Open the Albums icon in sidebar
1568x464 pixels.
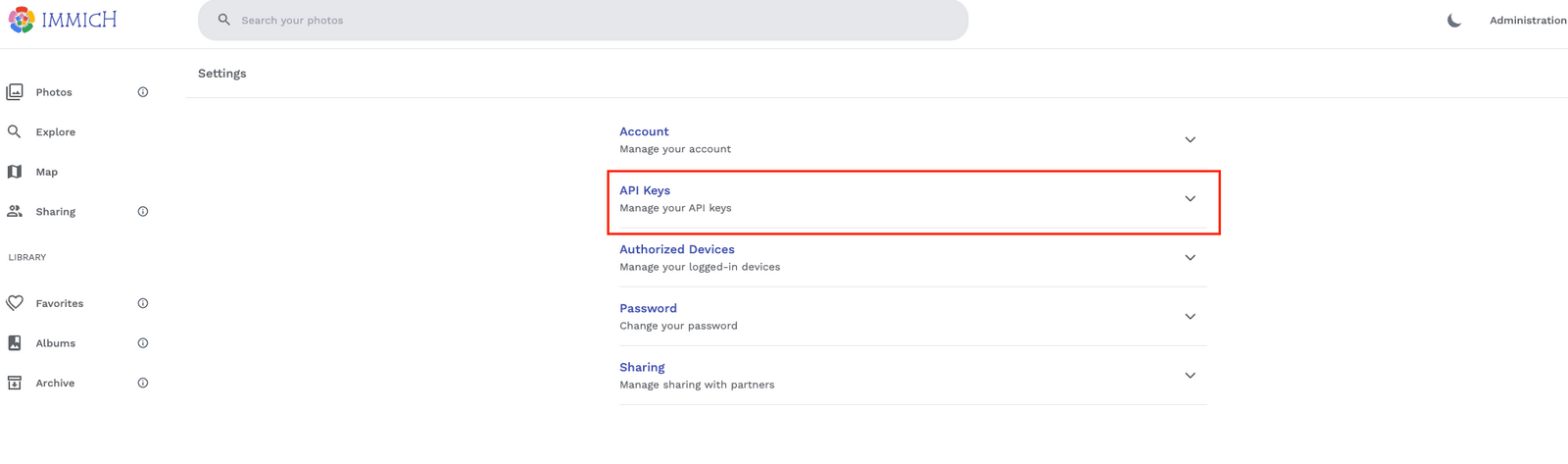(15, 343)
